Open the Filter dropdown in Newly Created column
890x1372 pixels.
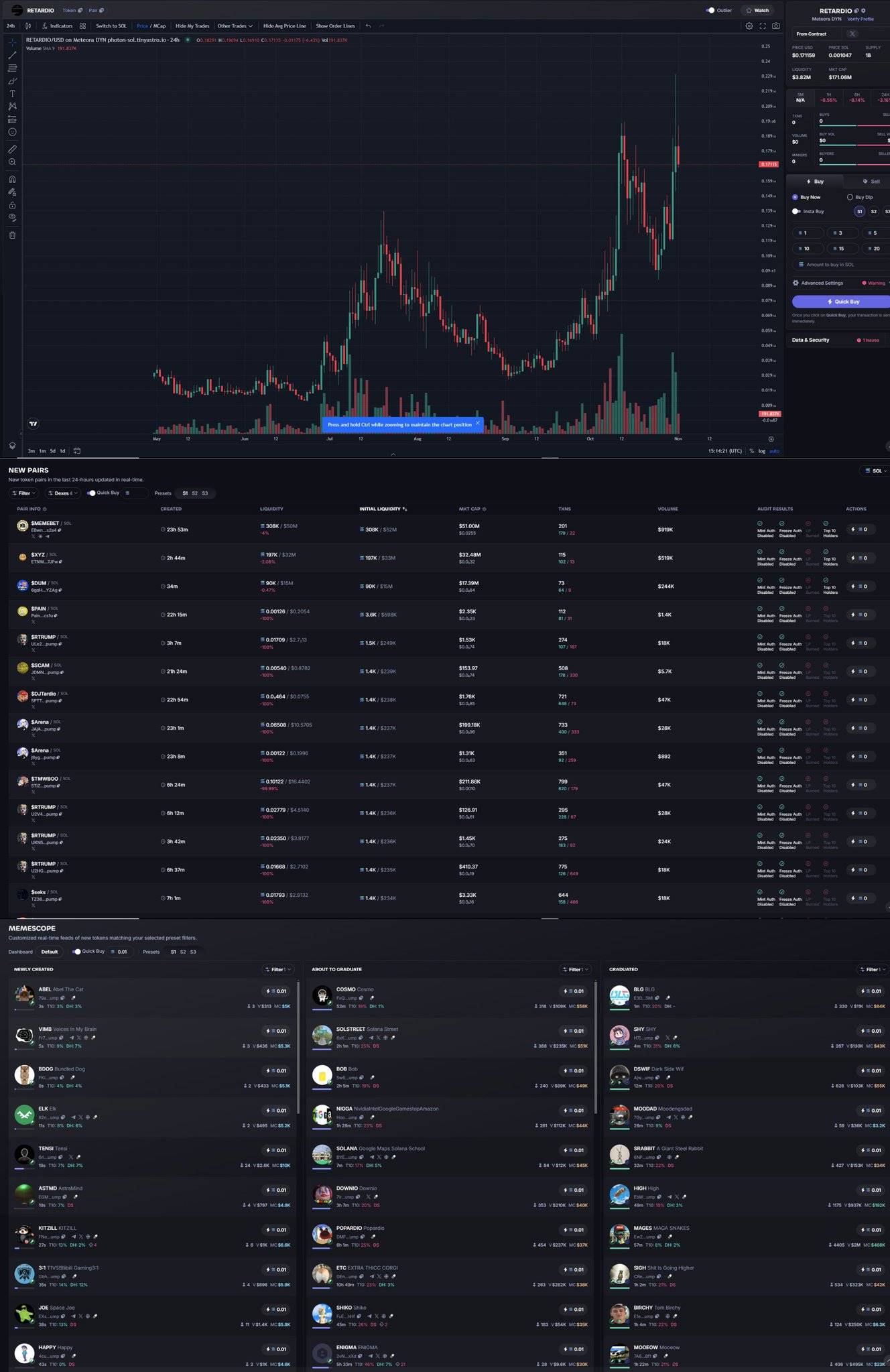tap(277, 969)
